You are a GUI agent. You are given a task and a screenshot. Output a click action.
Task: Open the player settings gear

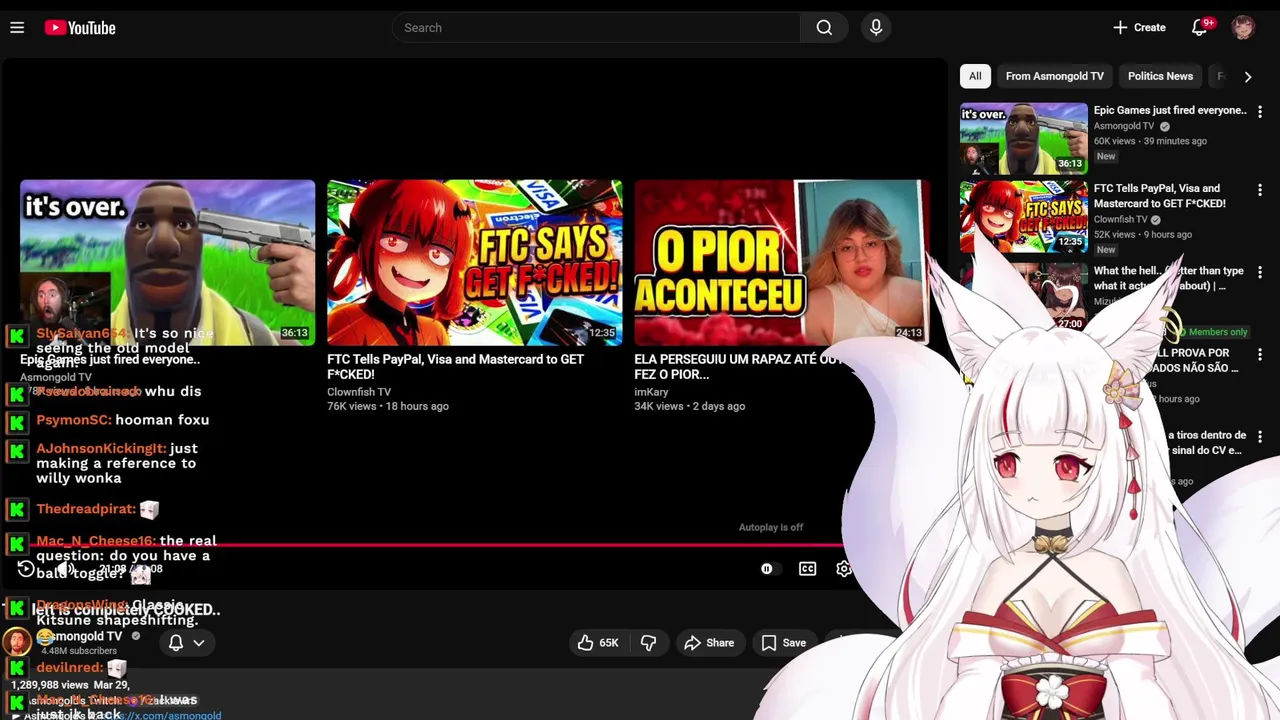tap(843, 569)
